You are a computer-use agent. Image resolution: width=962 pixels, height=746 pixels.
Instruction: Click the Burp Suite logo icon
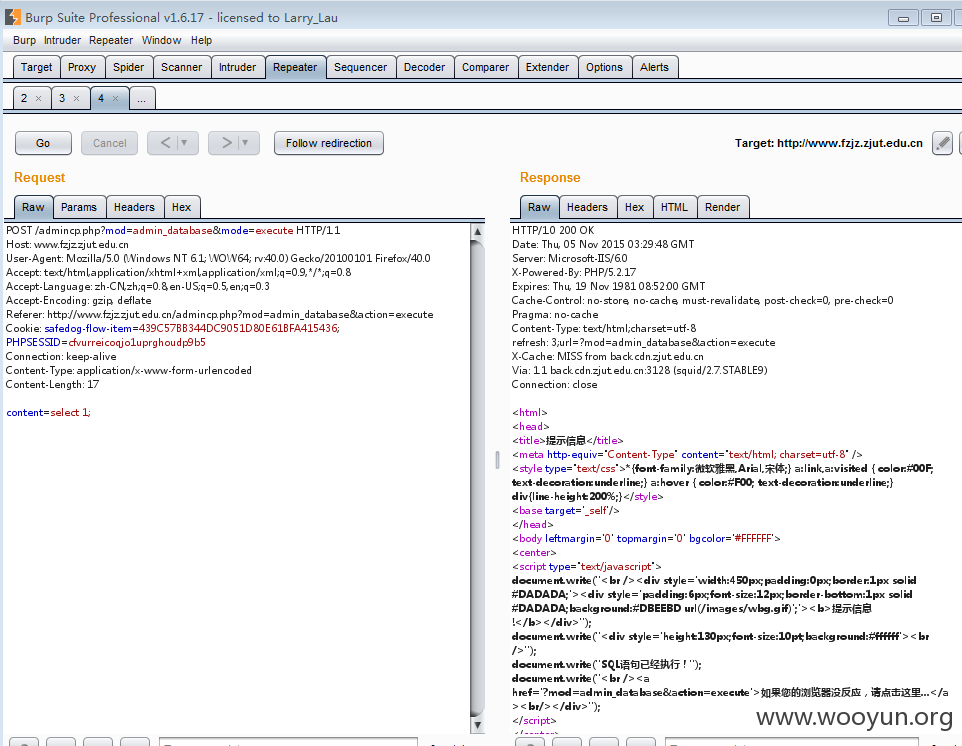[12, 17]
